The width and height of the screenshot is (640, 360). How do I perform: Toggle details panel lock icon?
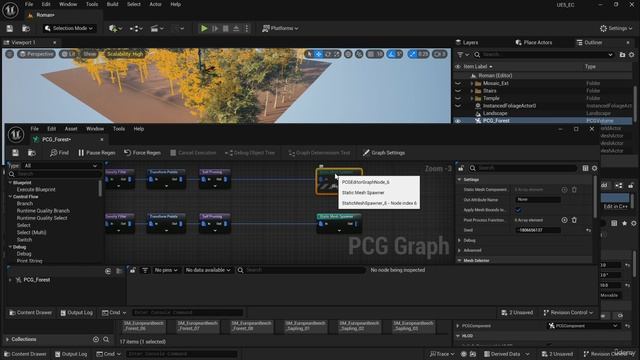pos(461,168)
